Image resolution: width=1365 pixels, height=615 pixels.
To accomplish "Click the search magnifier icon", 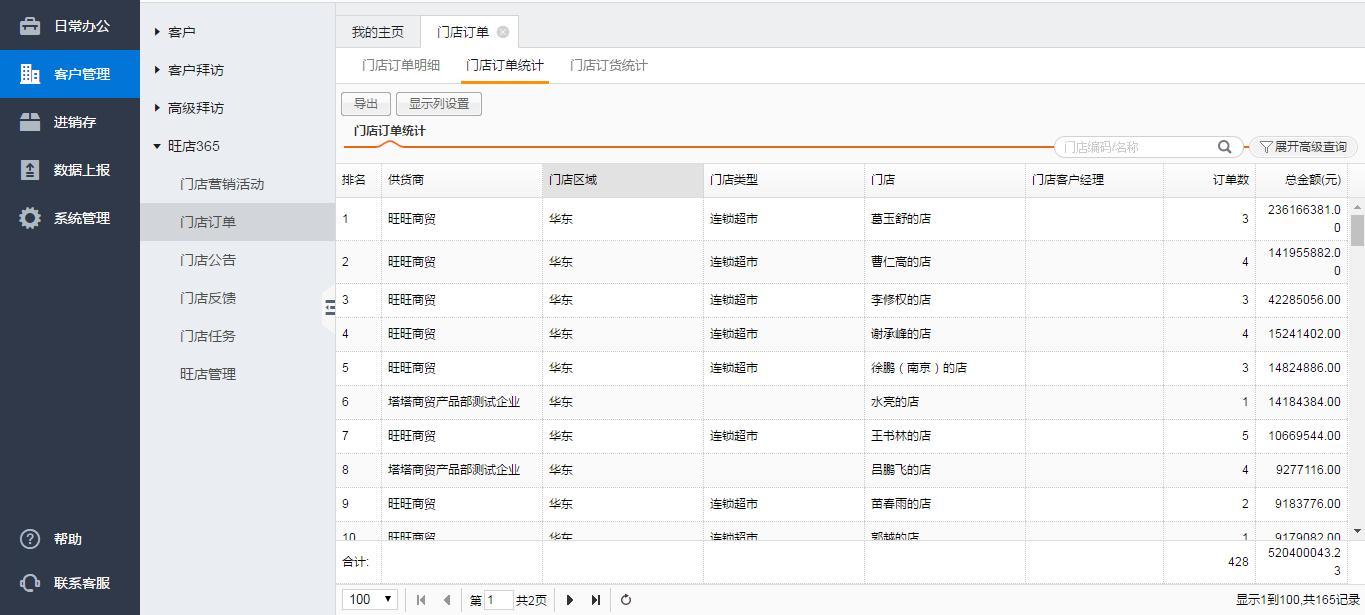I will pos(1224,147).
